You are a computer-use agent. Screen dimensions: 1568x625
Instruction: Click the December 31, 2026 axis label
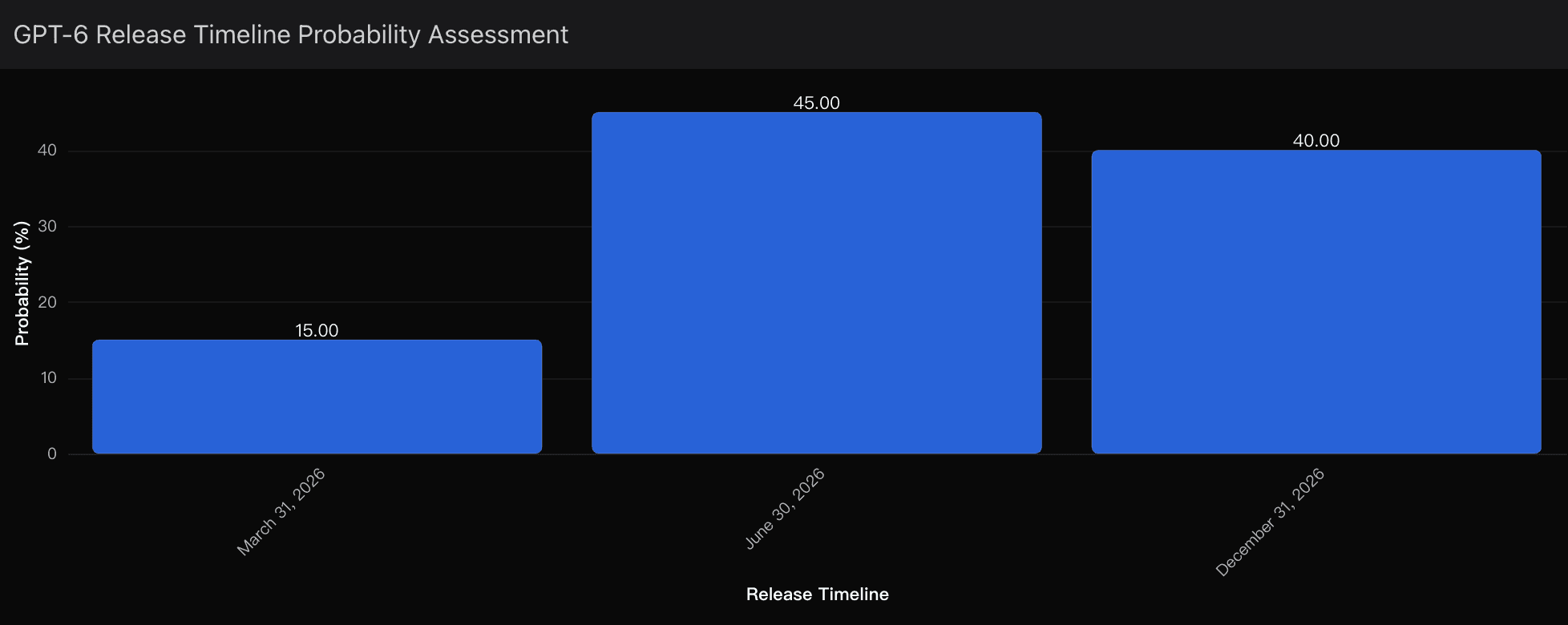point(1270,522)
